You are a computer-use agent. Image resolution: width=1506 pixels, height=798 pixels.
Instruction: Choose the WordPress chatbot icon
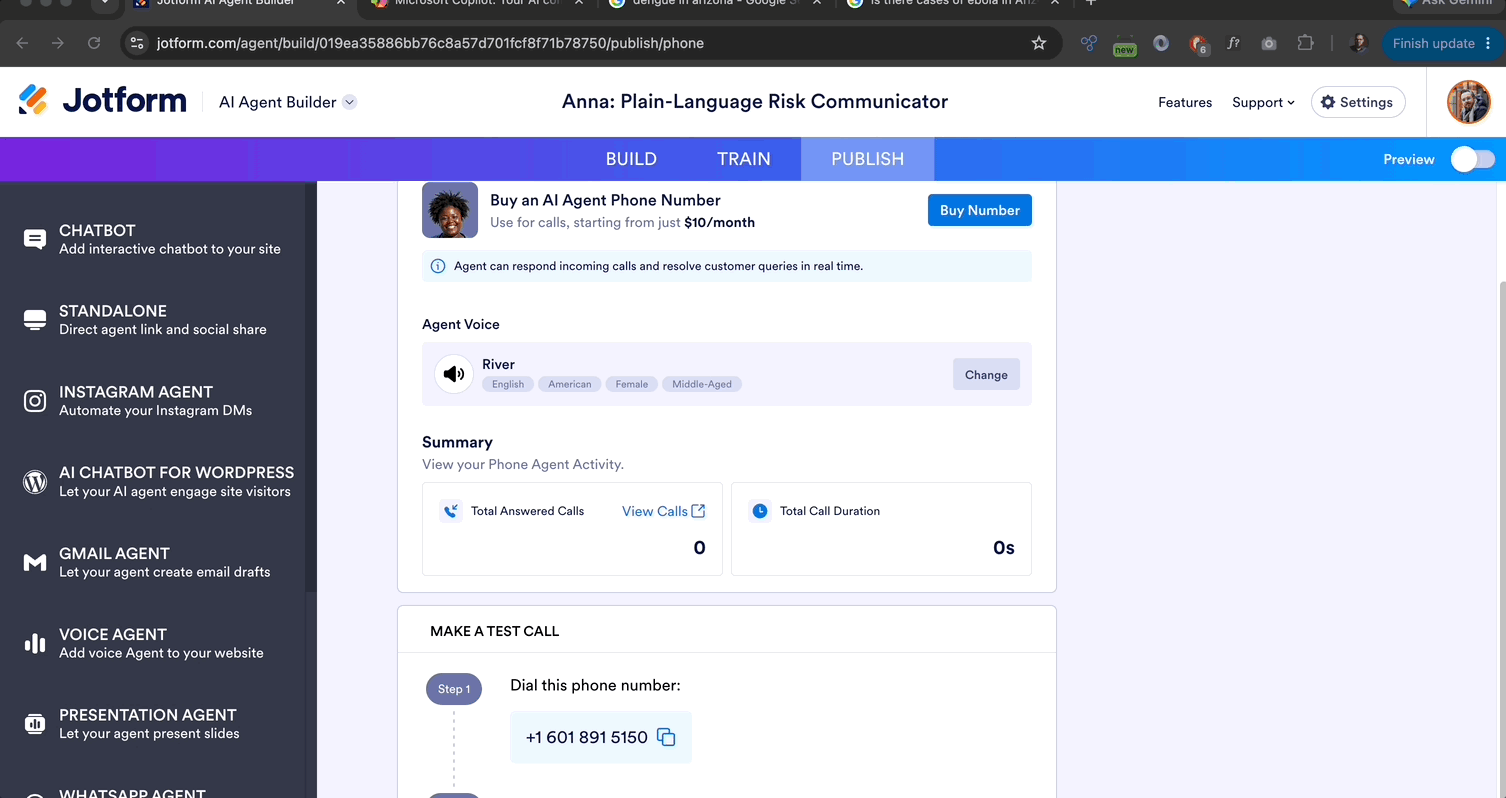[x=35, y=482]
